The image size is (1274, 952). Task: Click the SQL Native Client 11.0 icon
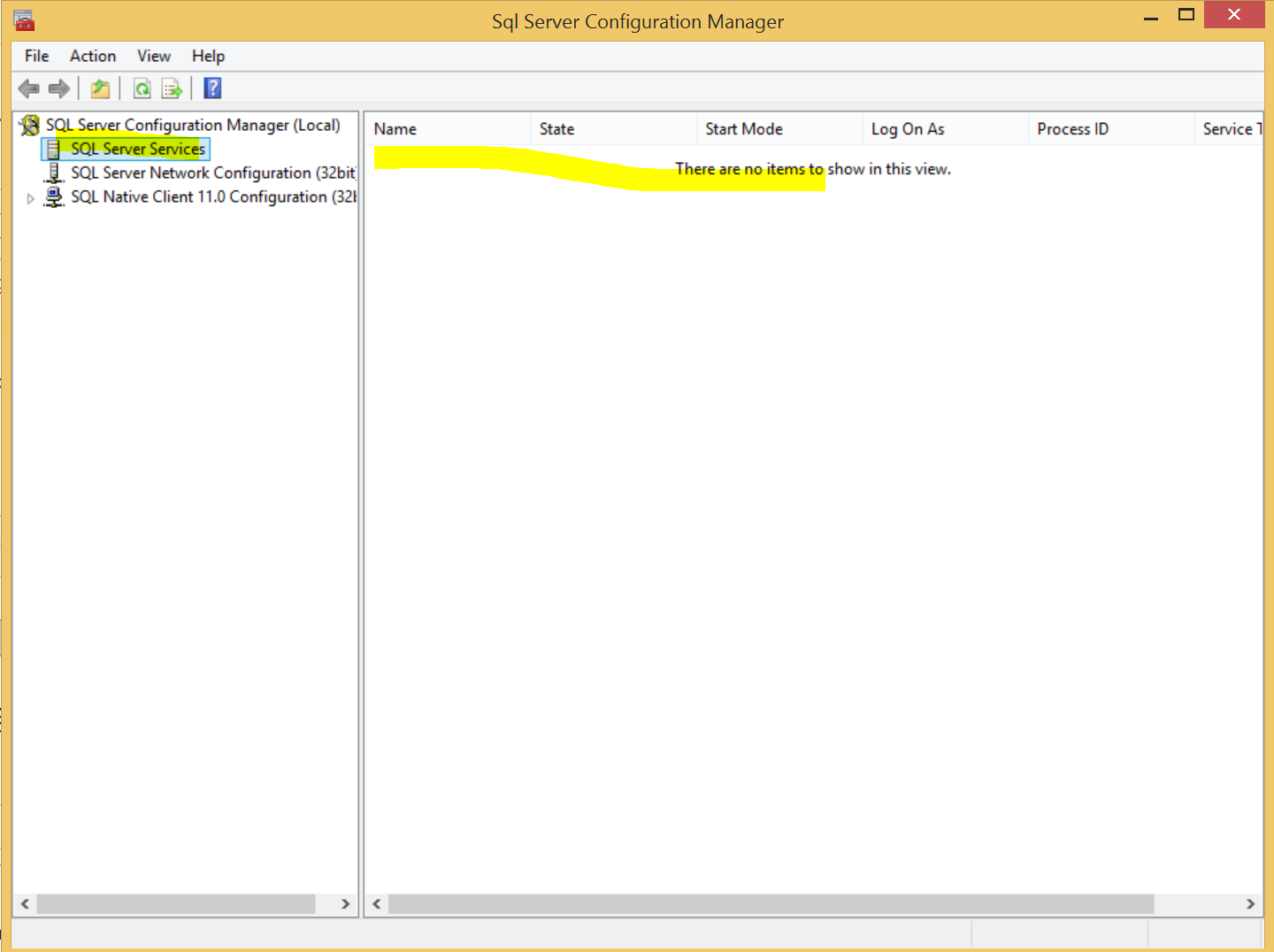click(55, 197)
